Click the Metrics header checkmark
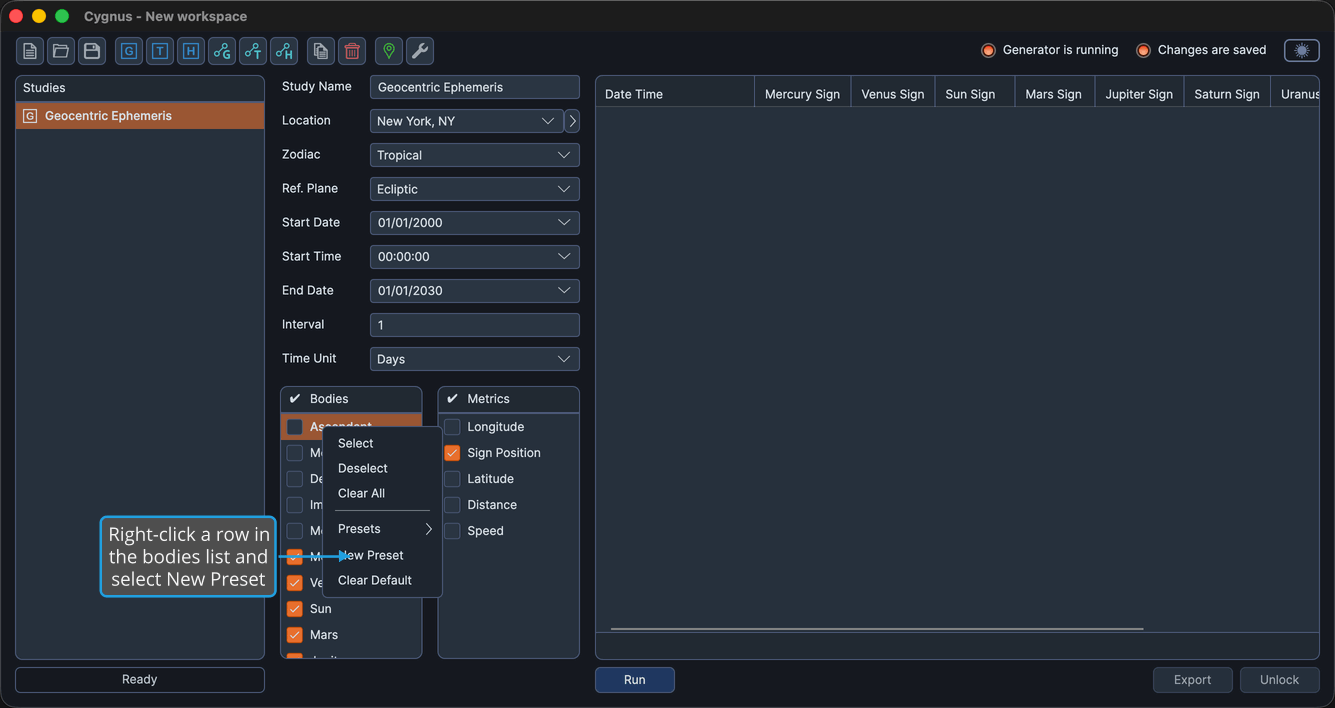 (452, 399)
